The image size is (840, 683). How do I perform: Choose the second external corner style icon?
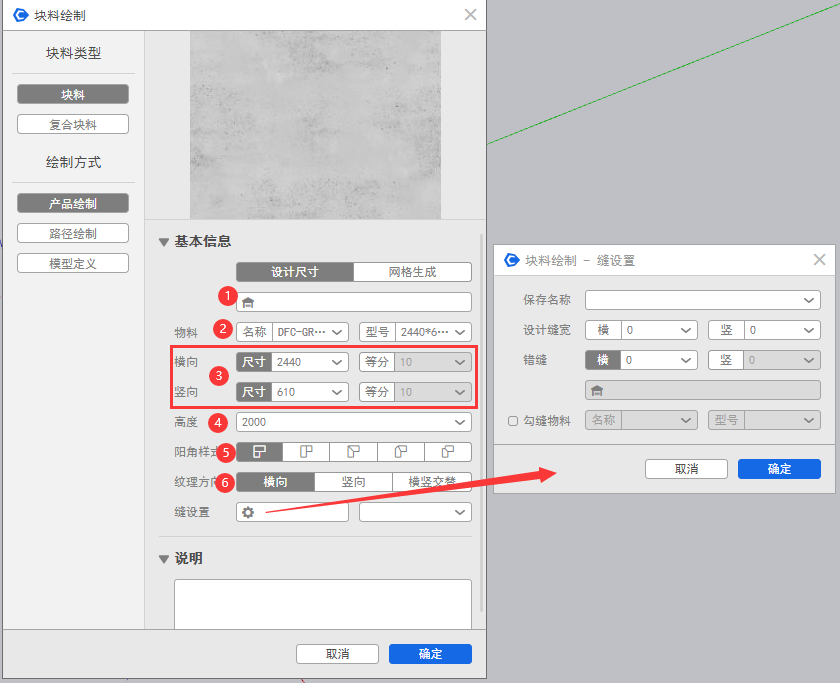pos(306,452)
